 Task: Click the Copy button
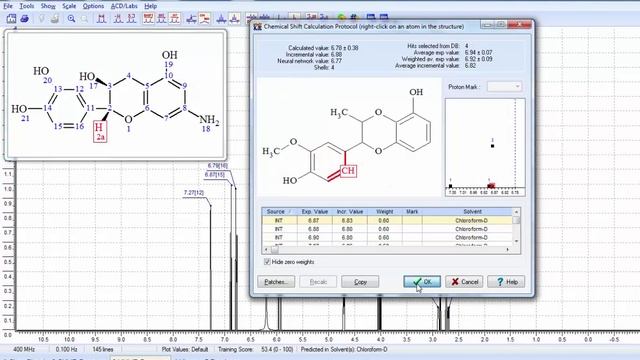360,282
